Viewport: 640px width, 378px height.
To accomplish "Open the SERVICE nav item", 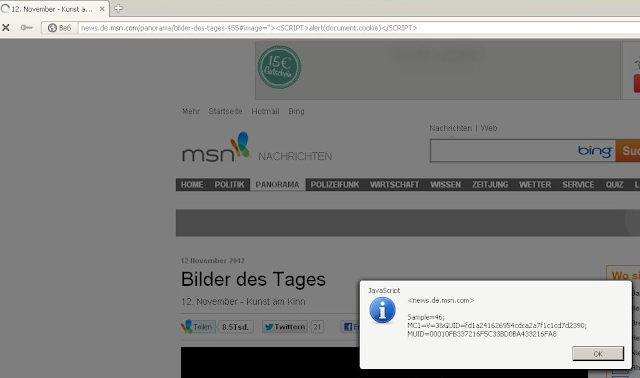I will click(578, 185).
